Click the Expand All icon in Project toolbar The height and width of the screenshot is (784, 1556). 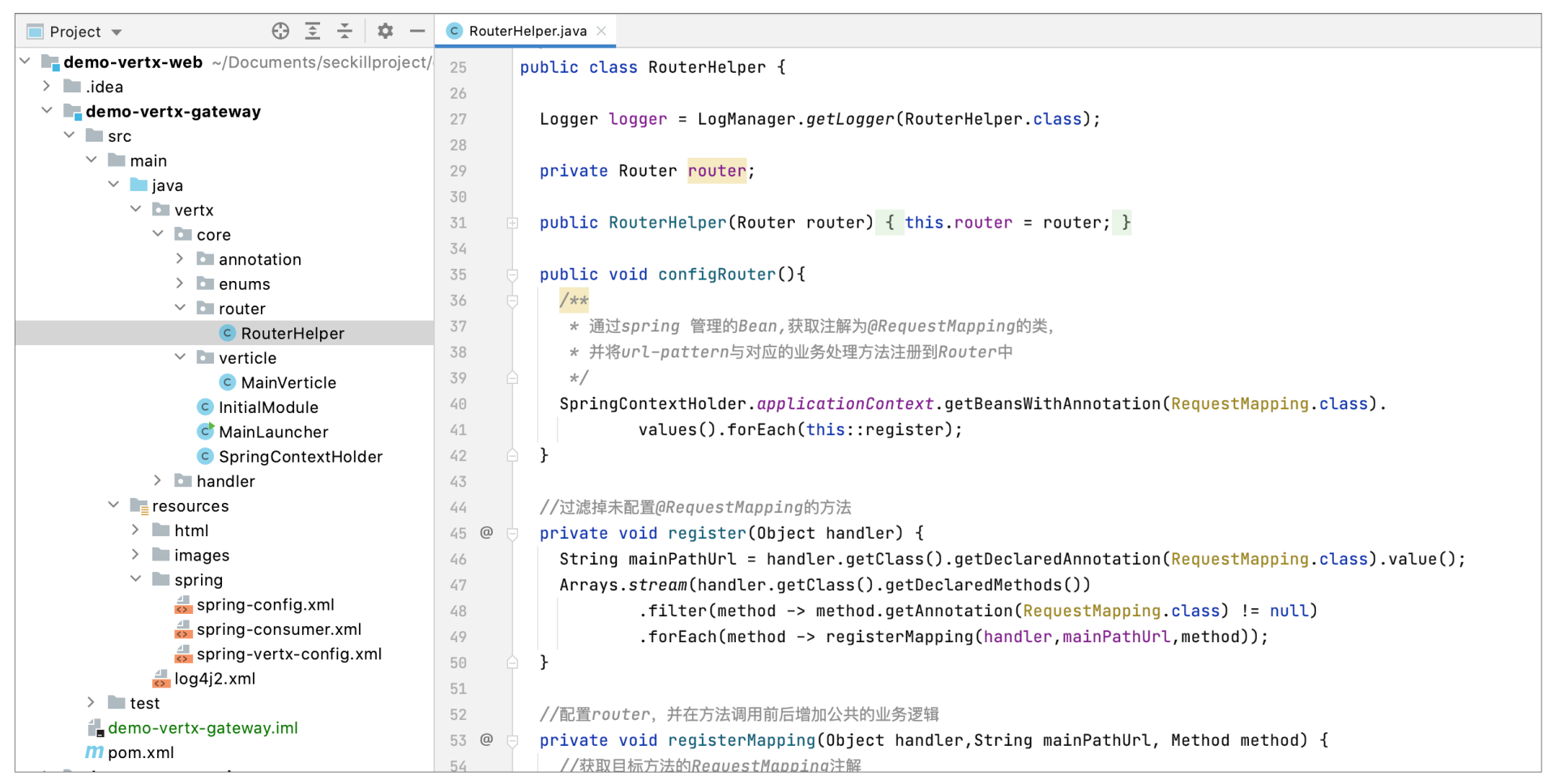pos(313,32)
